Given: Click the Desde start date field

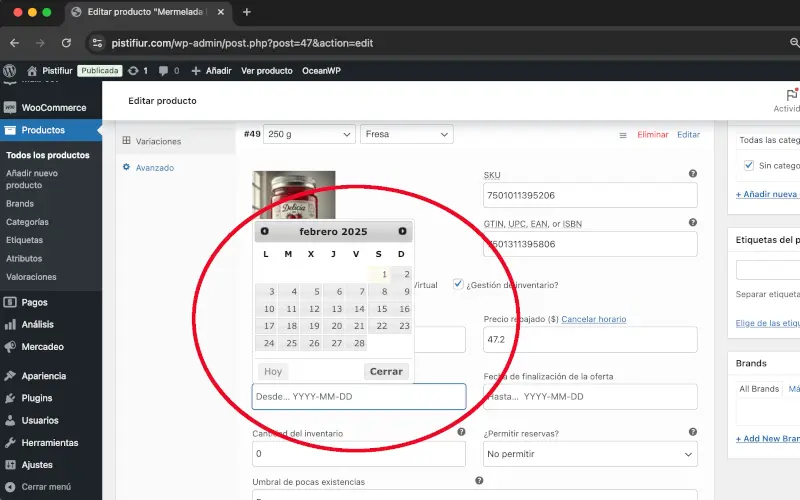Looking at the screenshot, I should click(359, 396).
